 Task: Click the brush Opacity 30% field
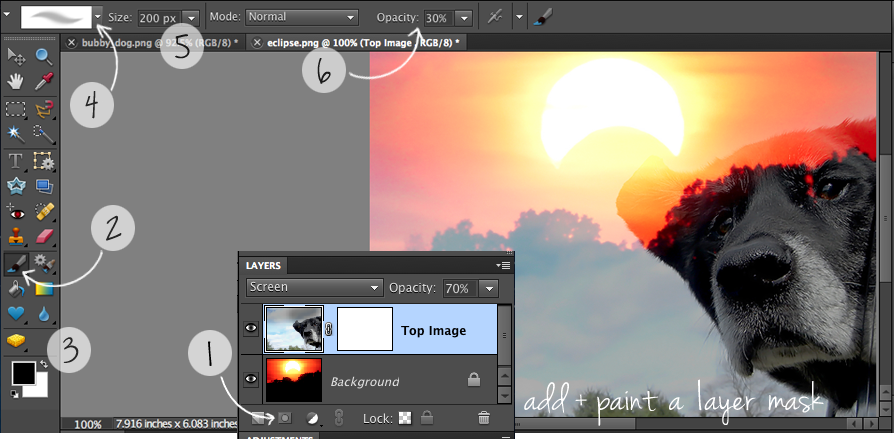pos(438,18)
